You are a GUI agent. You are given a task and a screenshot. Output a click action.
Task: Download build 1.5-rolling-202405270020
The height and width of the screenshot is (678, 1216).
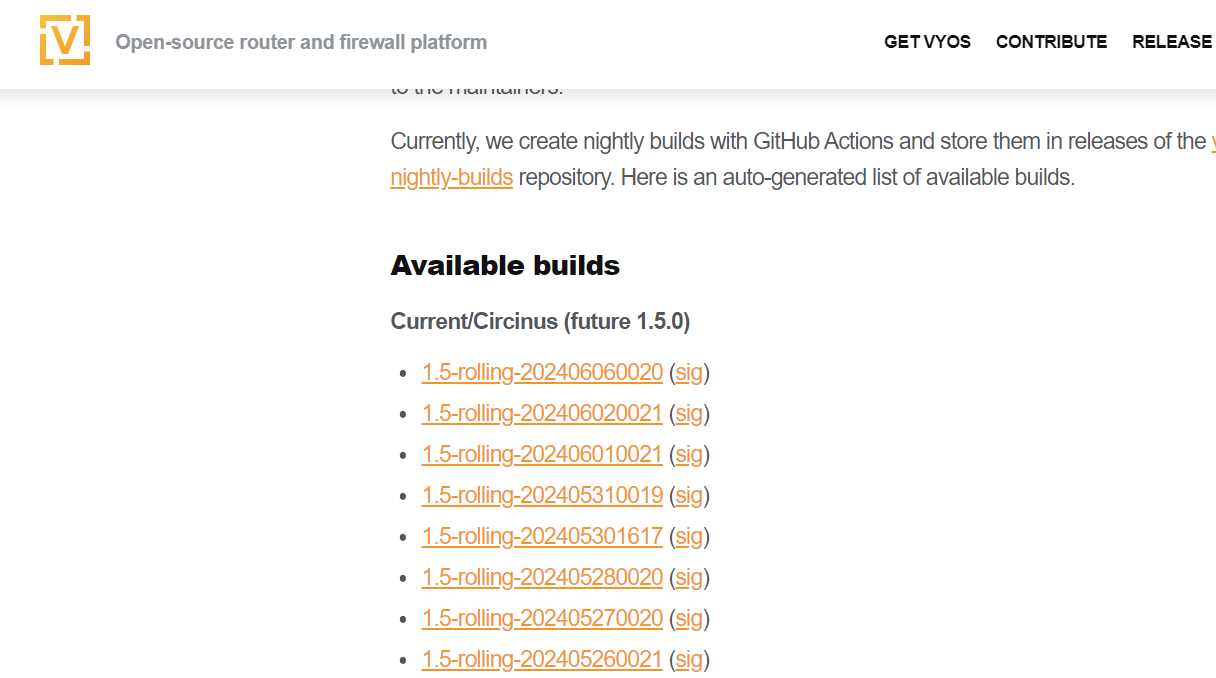[x=542, y=619]
